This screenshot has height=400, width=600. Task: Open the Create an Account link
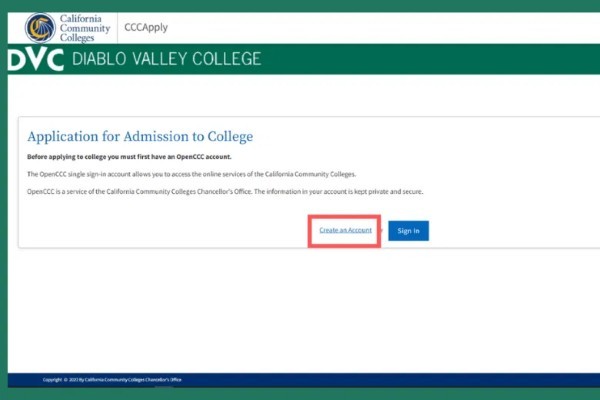click(345, 231)
